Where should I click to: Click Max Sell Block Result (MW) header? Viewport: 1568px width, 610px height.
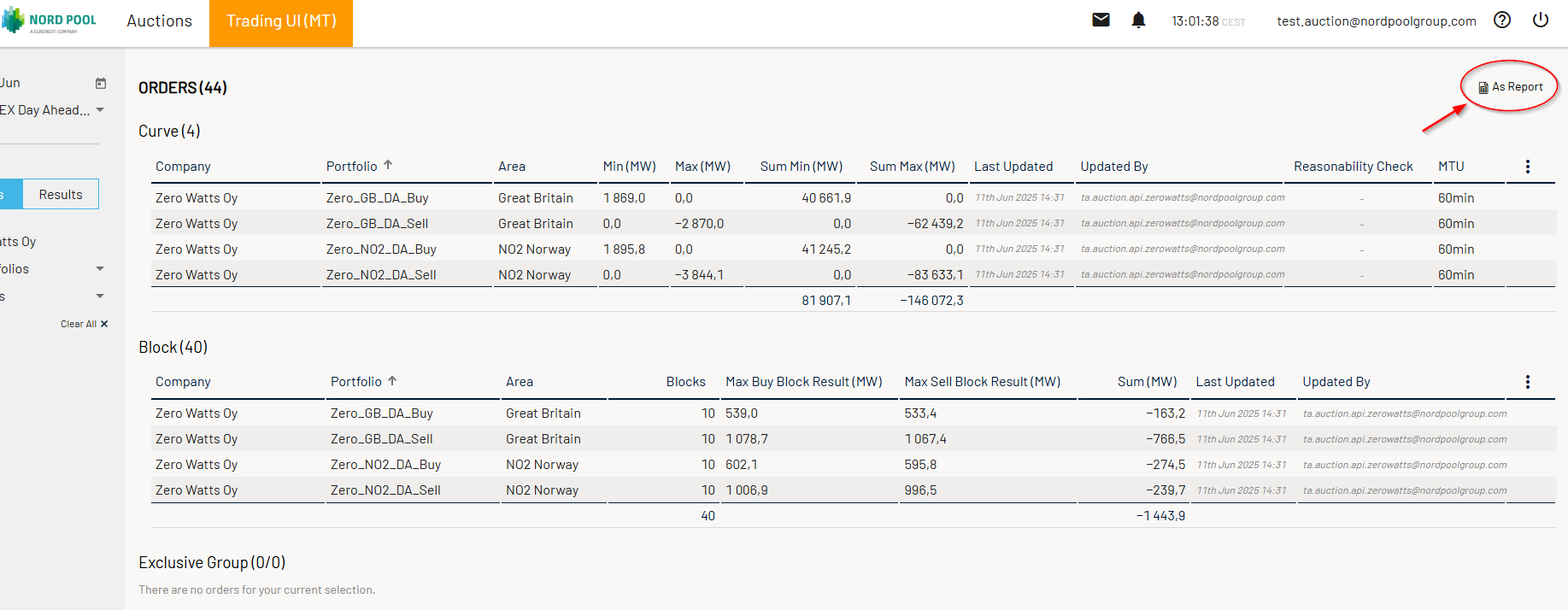click(983, 382)
